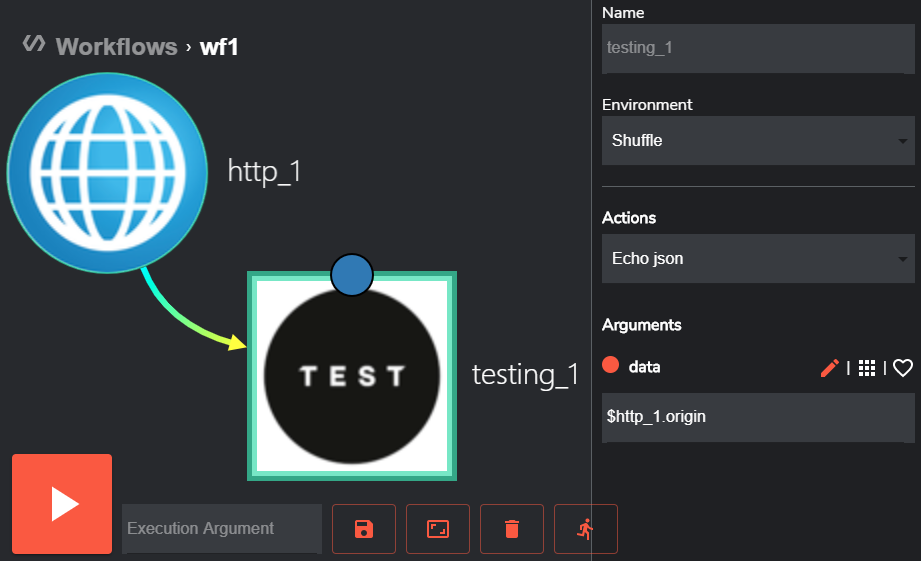This screenshot has height=561, width=921.
Task: Go back to Workflows via breadcrumb
Action: point(116,46)
